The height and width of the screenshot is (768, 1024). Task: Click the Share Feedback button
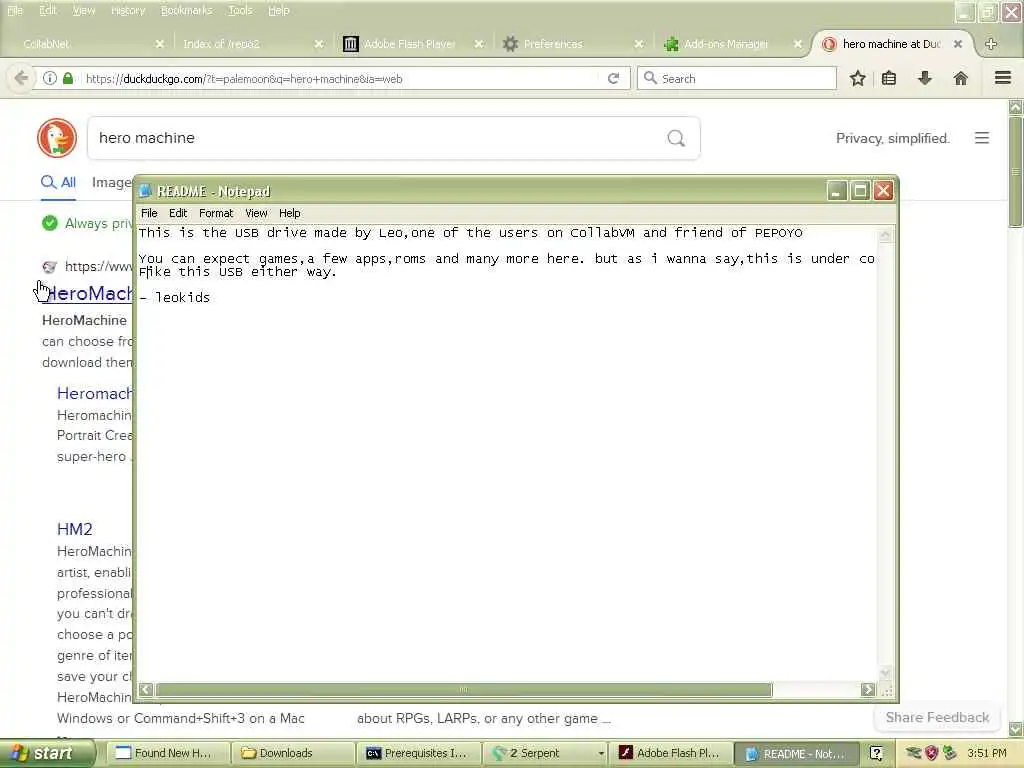click(937, 717)
